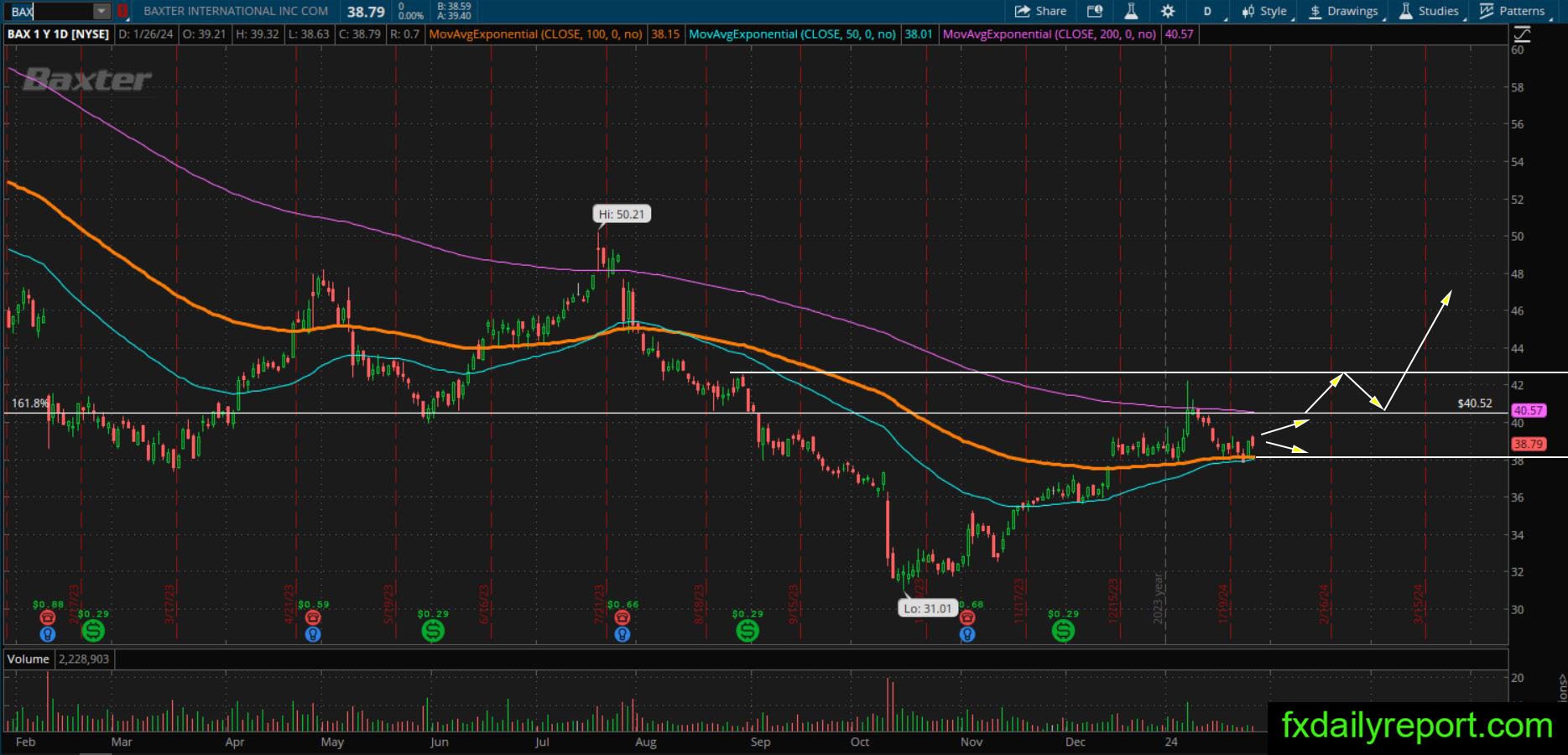The image size is (1568, 755).
Task: Click the range value R: 0.7
Action: click(405, 34)
